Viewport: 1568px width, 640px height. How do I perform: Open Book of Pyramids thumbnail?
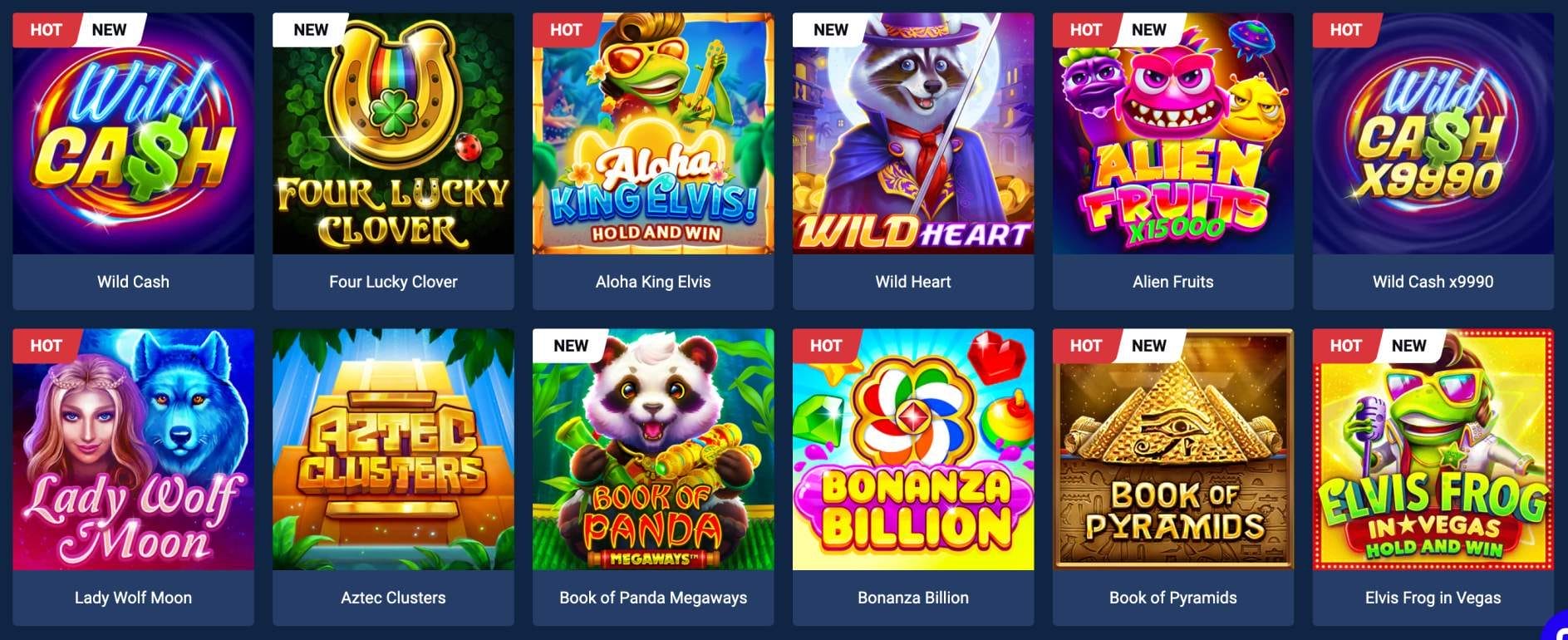[x=1173, y=450]
